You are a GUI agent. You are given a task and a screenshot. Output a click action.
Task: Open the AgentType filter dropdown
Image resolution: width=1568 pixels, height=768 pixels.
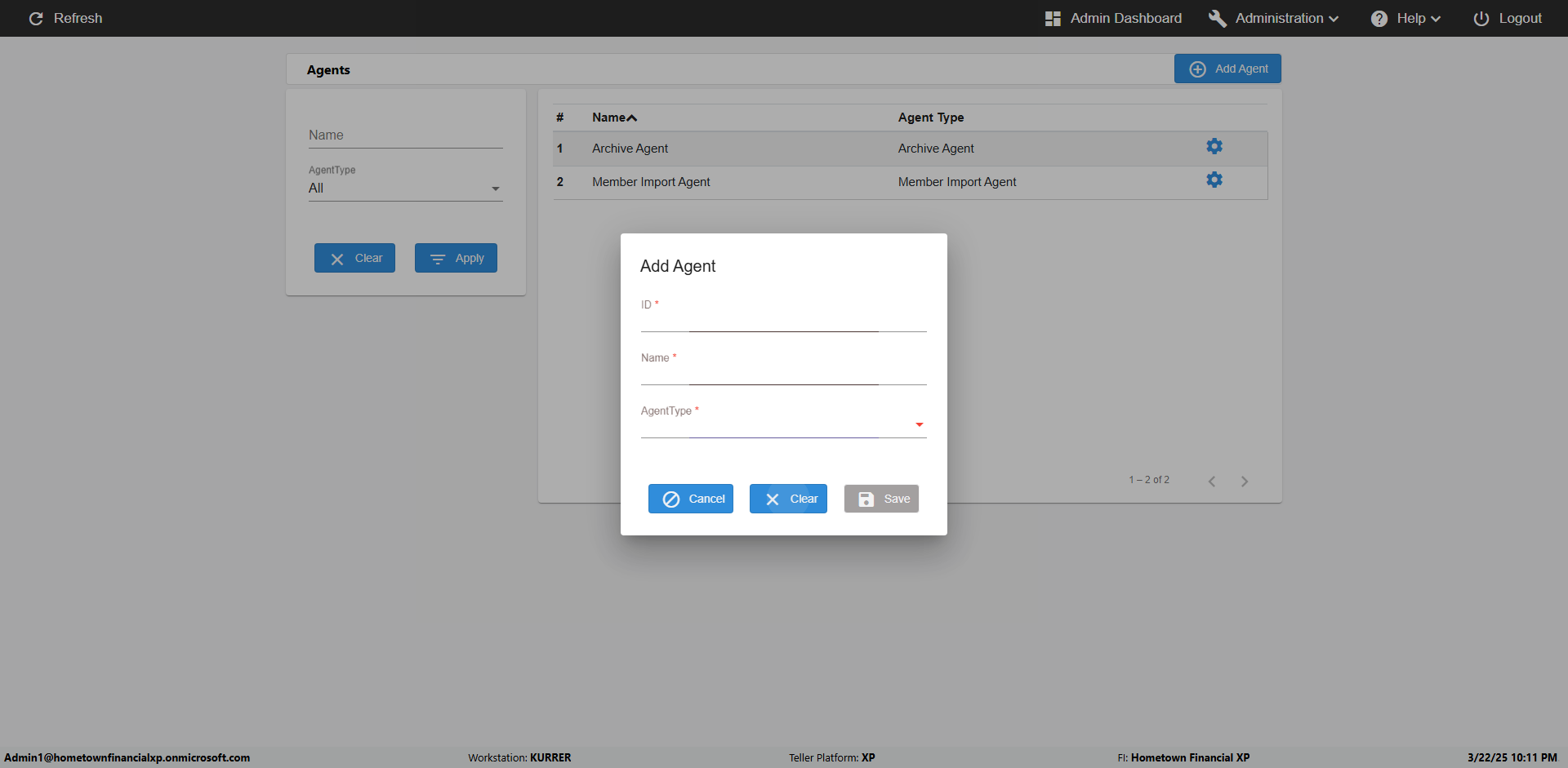point(405,188)
